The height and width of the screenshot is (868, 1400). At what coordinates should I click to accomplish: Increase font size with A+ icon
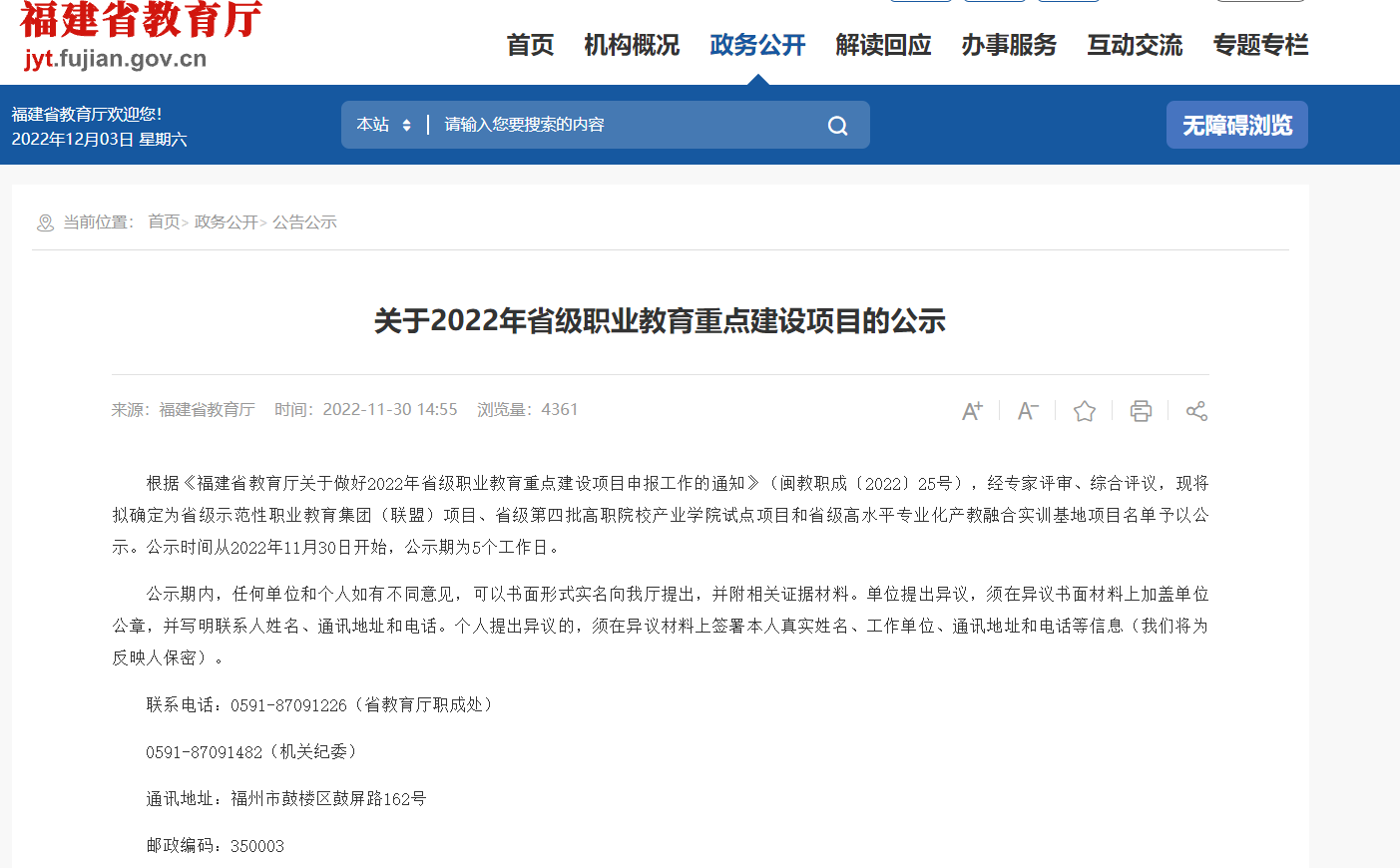click(972, 411)
